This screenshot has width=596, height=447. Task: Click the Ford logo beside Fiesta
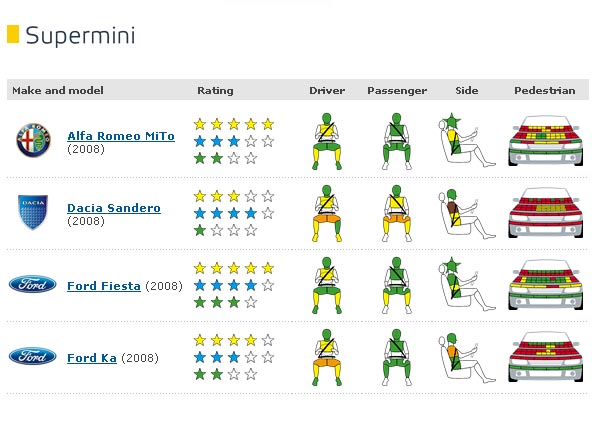coord(33,284)
